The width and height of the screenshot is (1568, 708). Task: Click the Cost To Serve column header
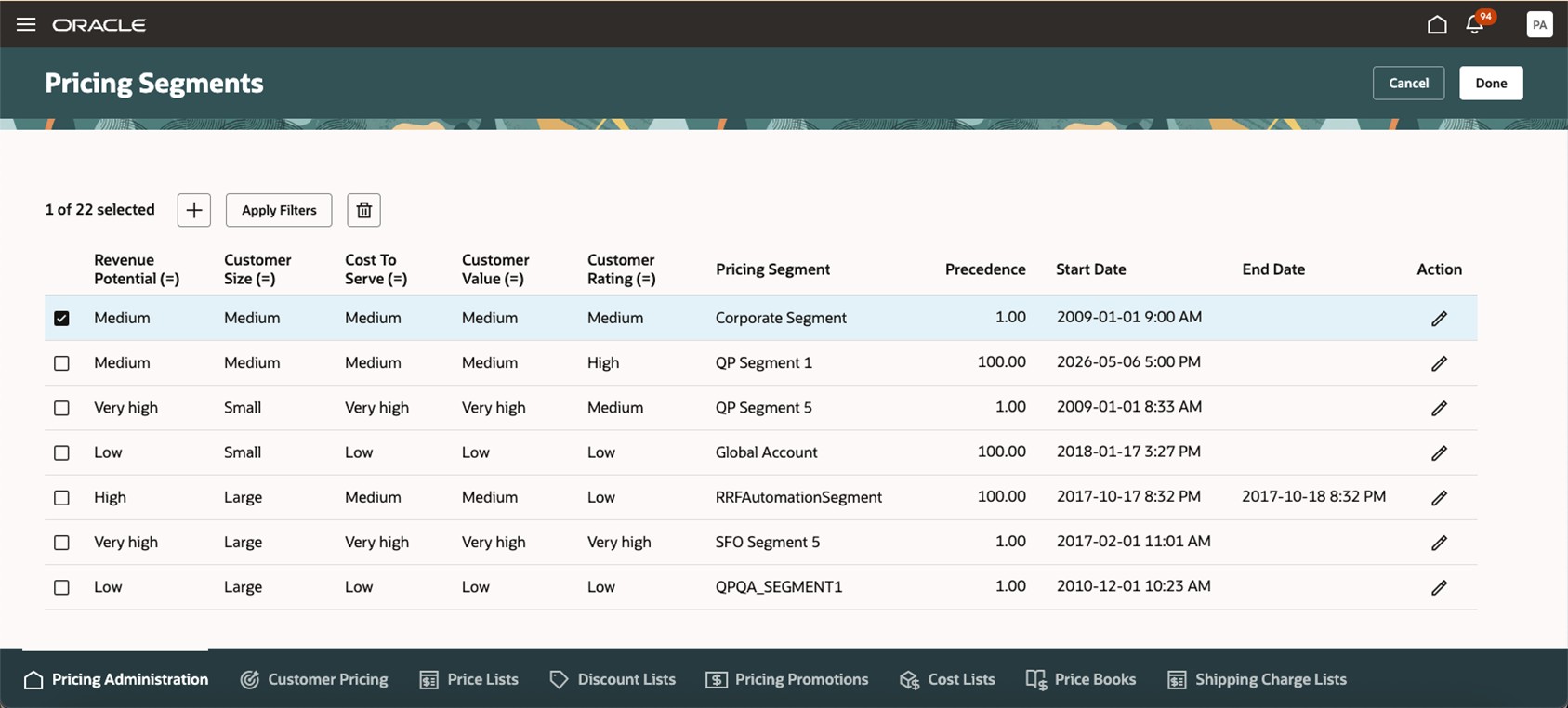(376, 269)
